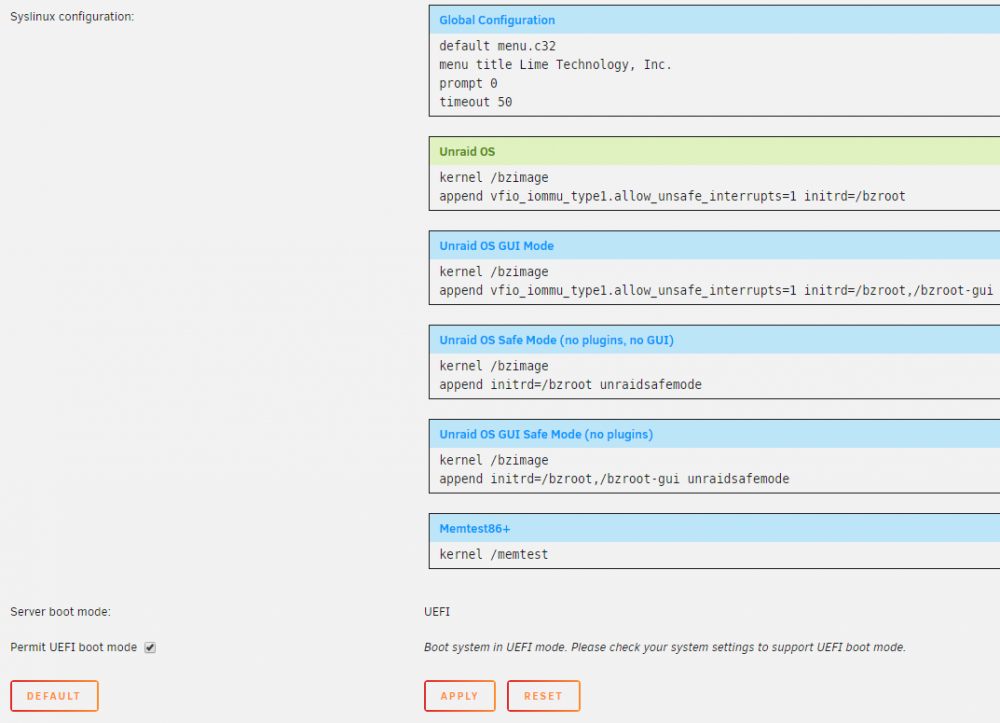Click the 'kernel /memtest' line
Image resolution: width=1000 pixels, height=723 pixels.
(x=494, y=555)
